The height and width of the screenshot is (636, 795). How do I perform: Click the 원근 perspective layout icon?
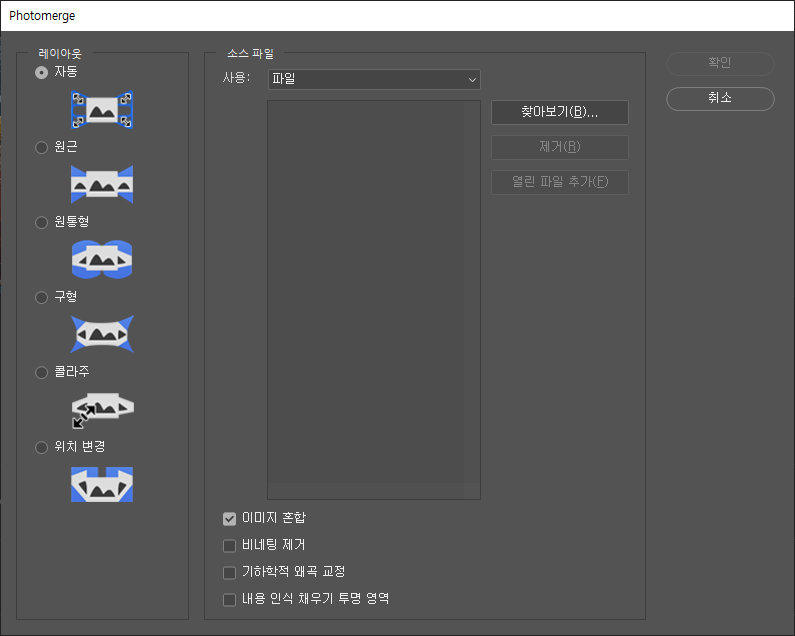click(x=102, y=185)
